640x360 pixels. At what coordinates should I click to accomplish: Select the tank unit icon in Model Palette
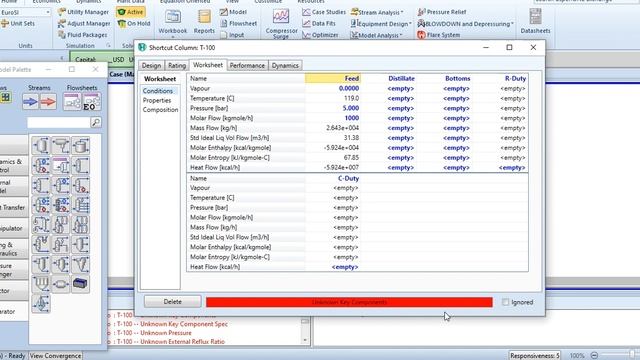coord(80,146)
